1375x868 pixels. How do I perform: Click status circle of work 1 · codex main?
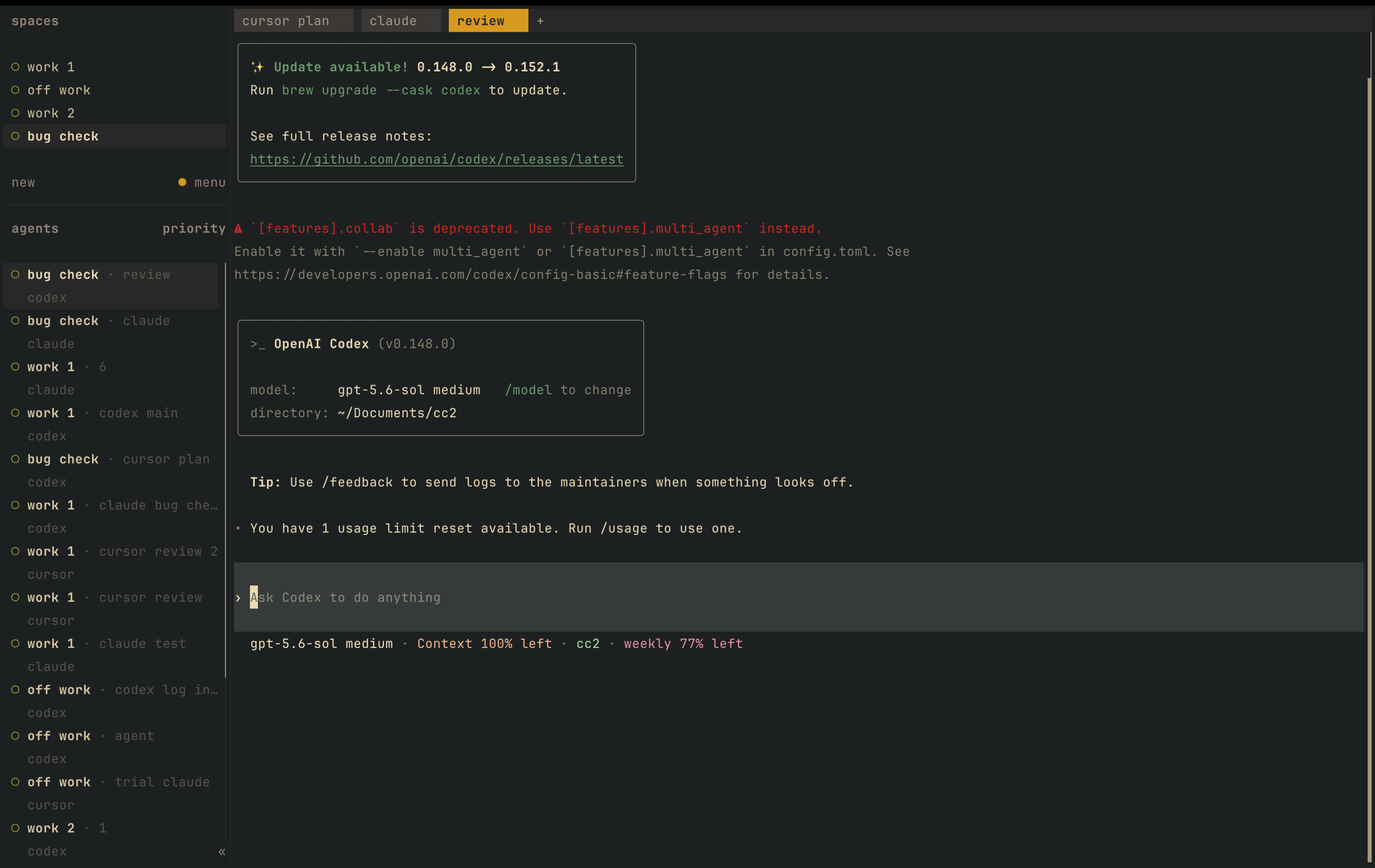[x=15, y=412]
